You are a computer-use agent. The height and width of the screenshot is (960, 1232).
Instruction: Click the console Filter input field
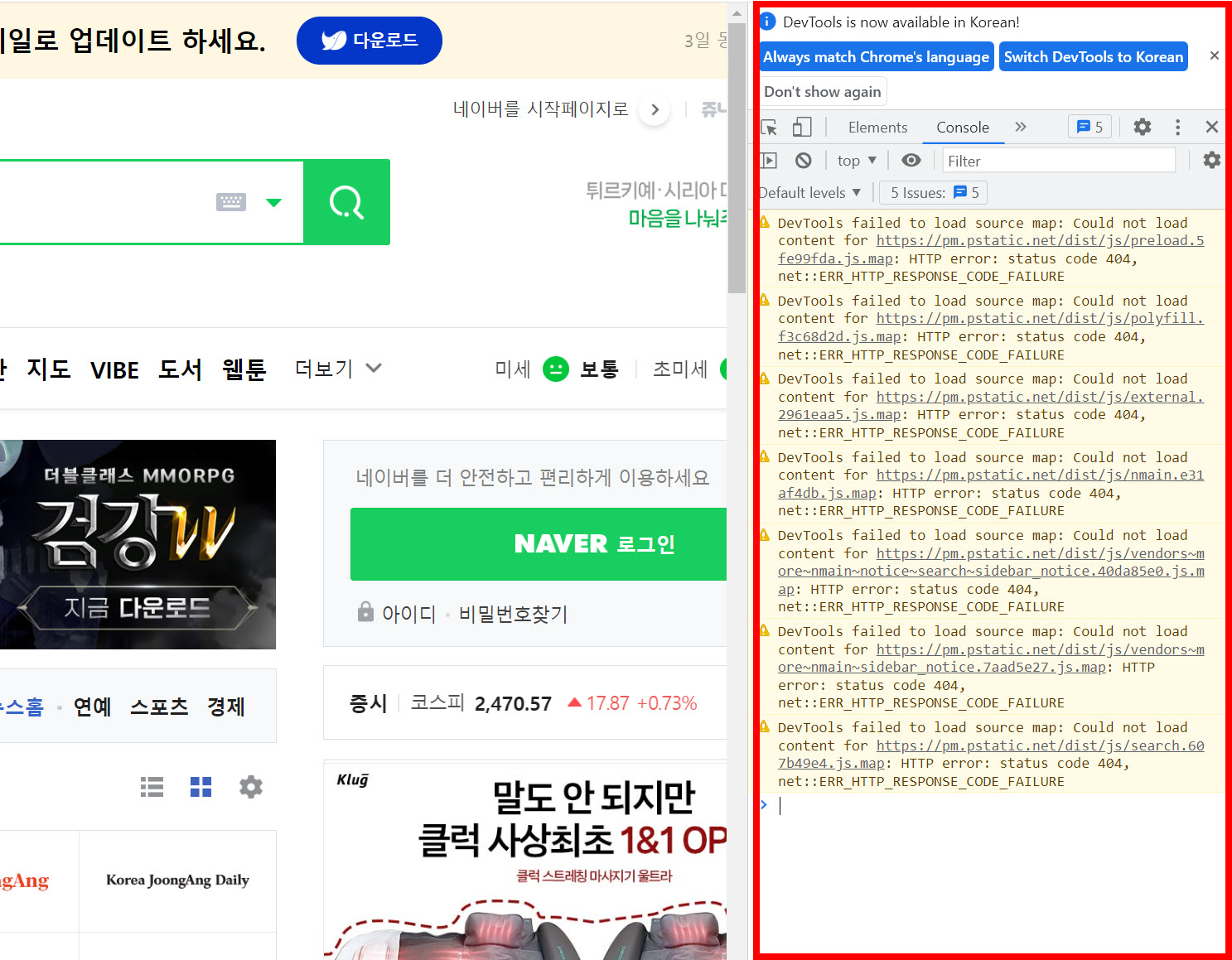click(x=1059, y=161)
